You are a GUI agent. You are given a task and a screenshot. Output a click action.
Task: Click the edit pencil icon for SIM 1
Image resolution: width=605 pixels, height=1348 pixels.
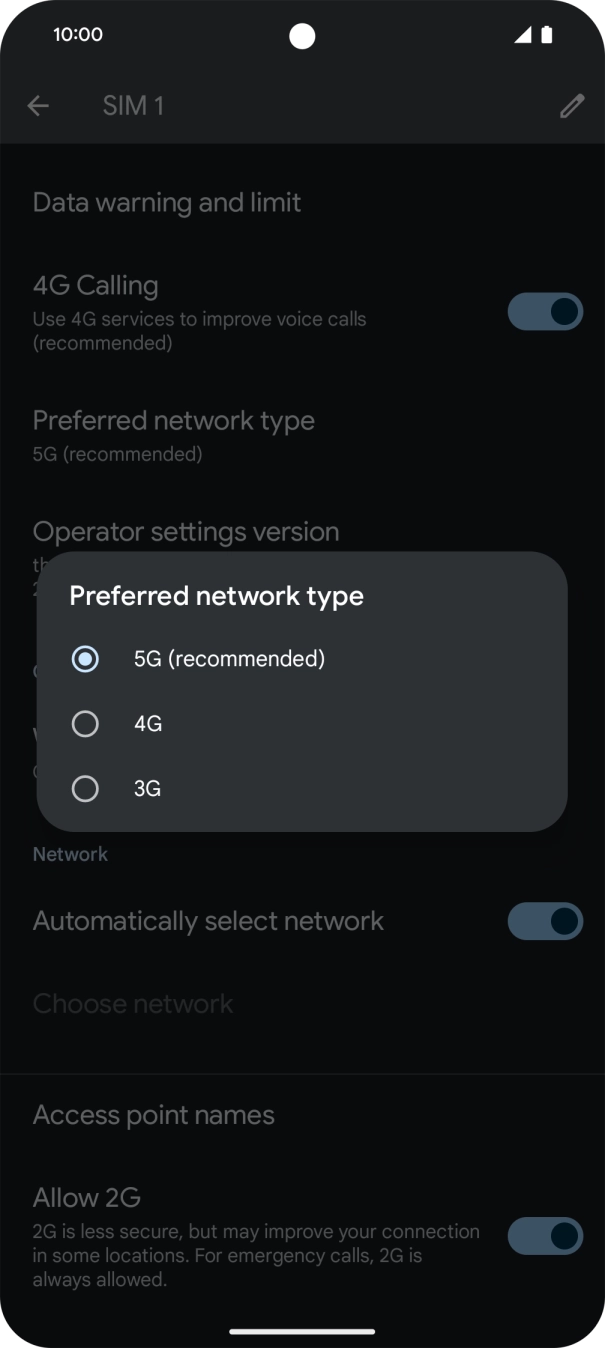(x=571, y=105)
